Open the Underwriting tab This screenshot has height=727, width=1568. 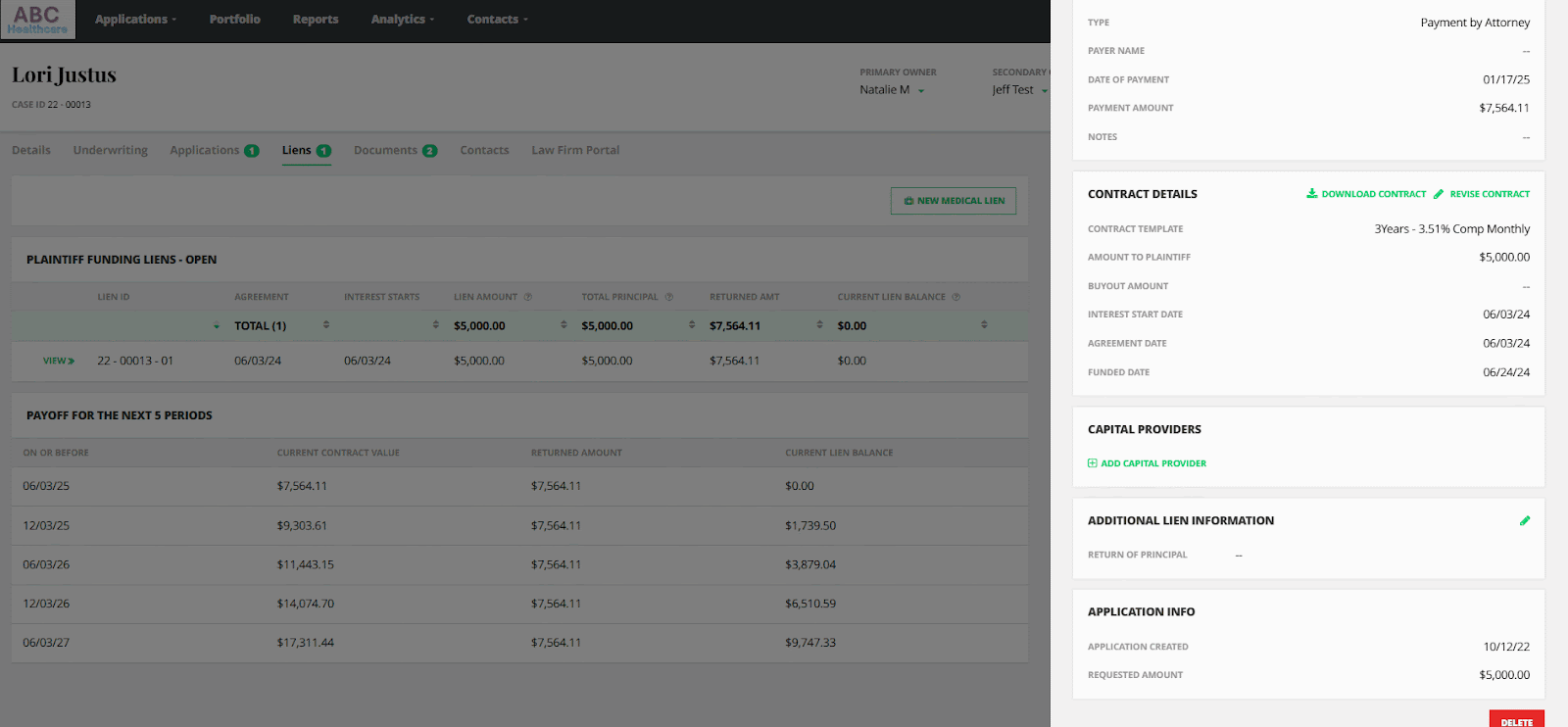[110, 151]
